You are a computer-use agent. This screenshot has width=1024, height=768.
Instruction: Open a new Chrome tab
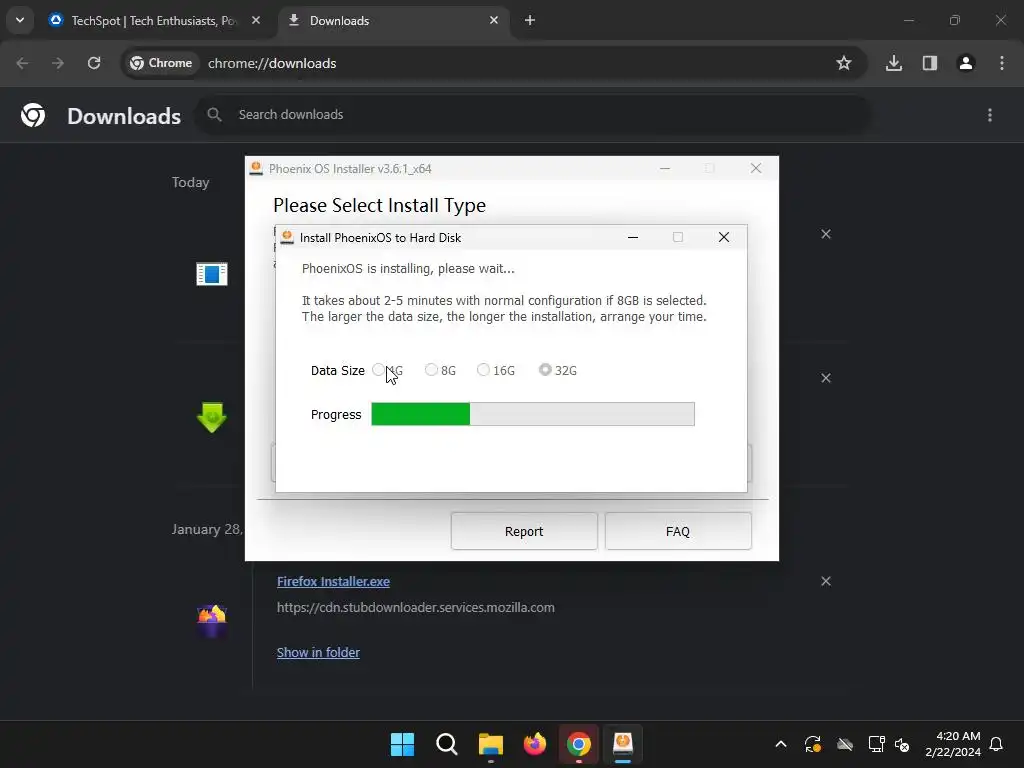[x=530, y=20]
